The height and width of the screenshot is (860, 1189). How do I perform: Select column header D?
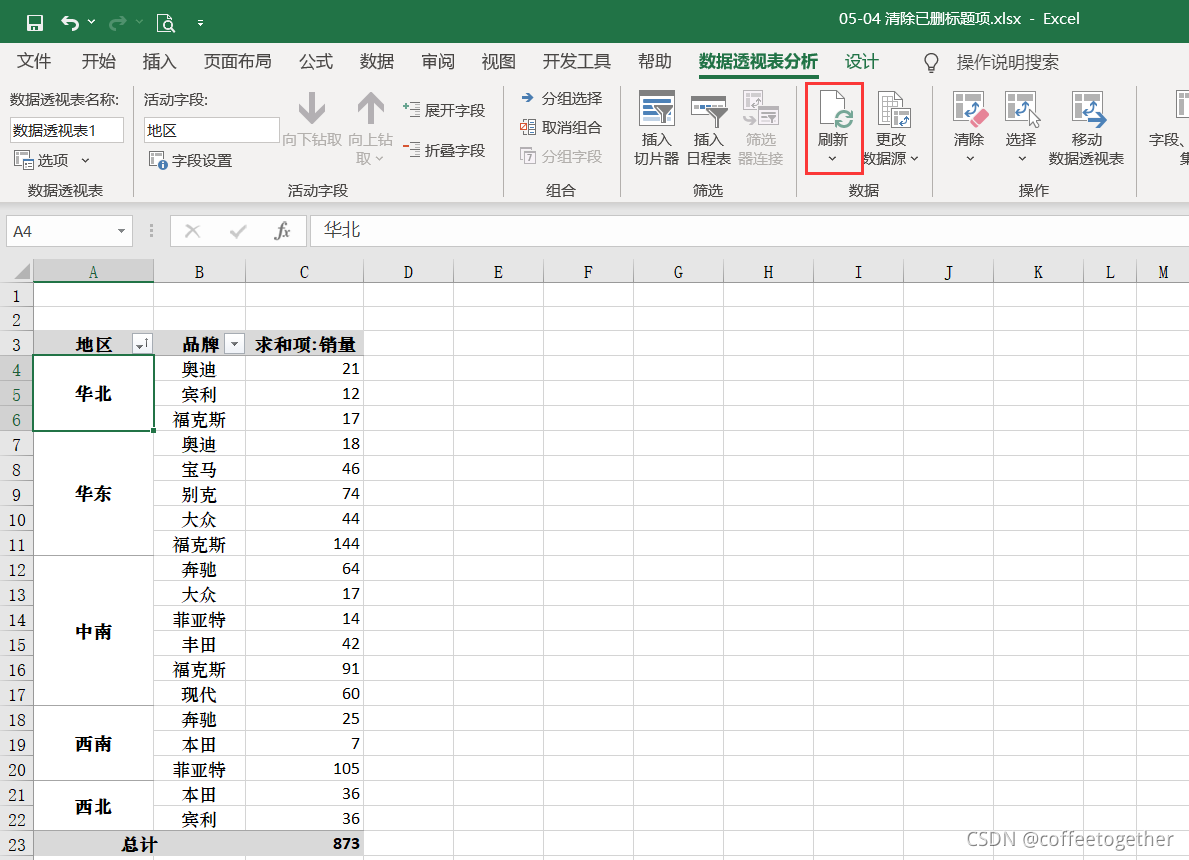coord(408,271)
